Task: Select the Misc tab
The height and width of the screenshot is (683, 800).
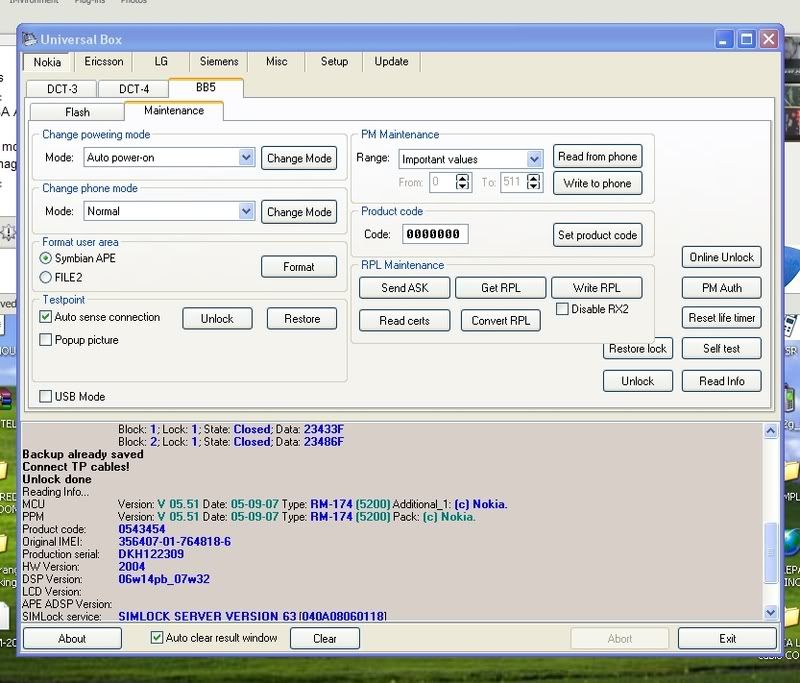Action: click(277, 62)
